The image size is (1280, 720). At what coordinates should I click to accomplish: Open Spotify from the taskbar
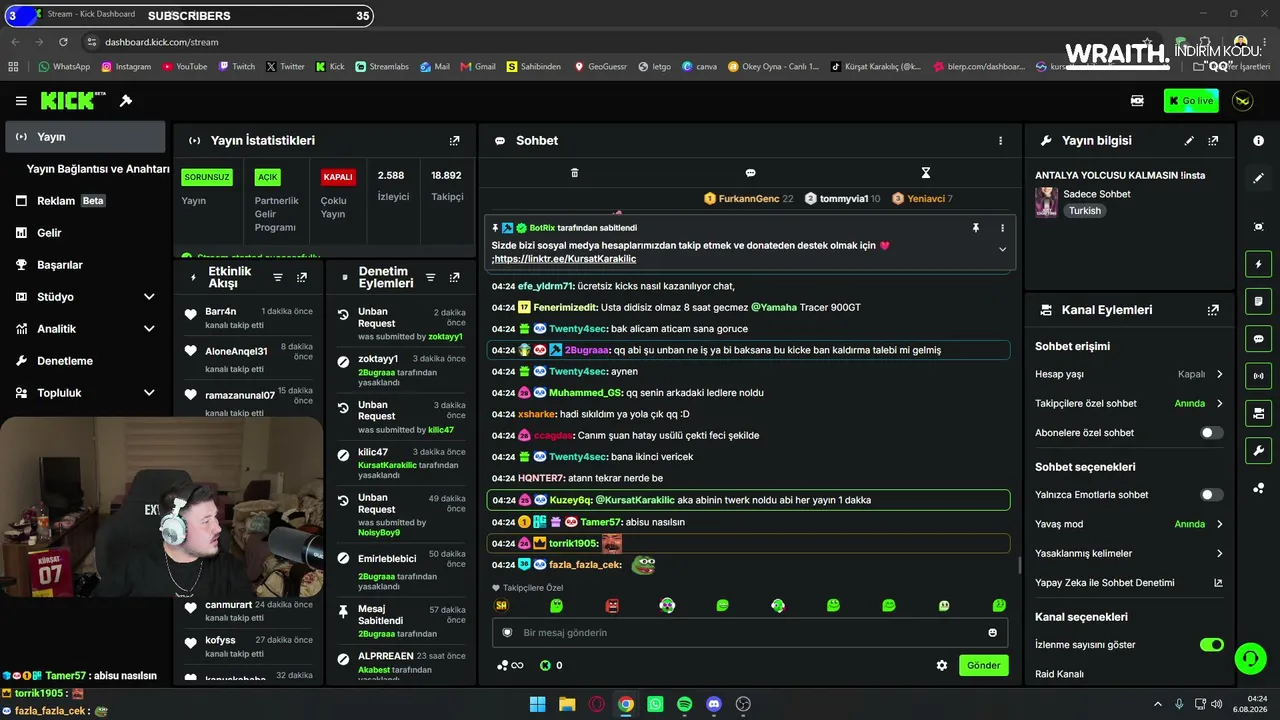(684, 704)
